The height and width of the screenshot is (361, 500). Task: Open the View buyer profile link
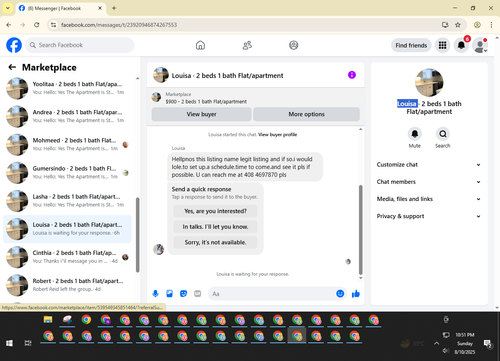[x=277, y=135]
